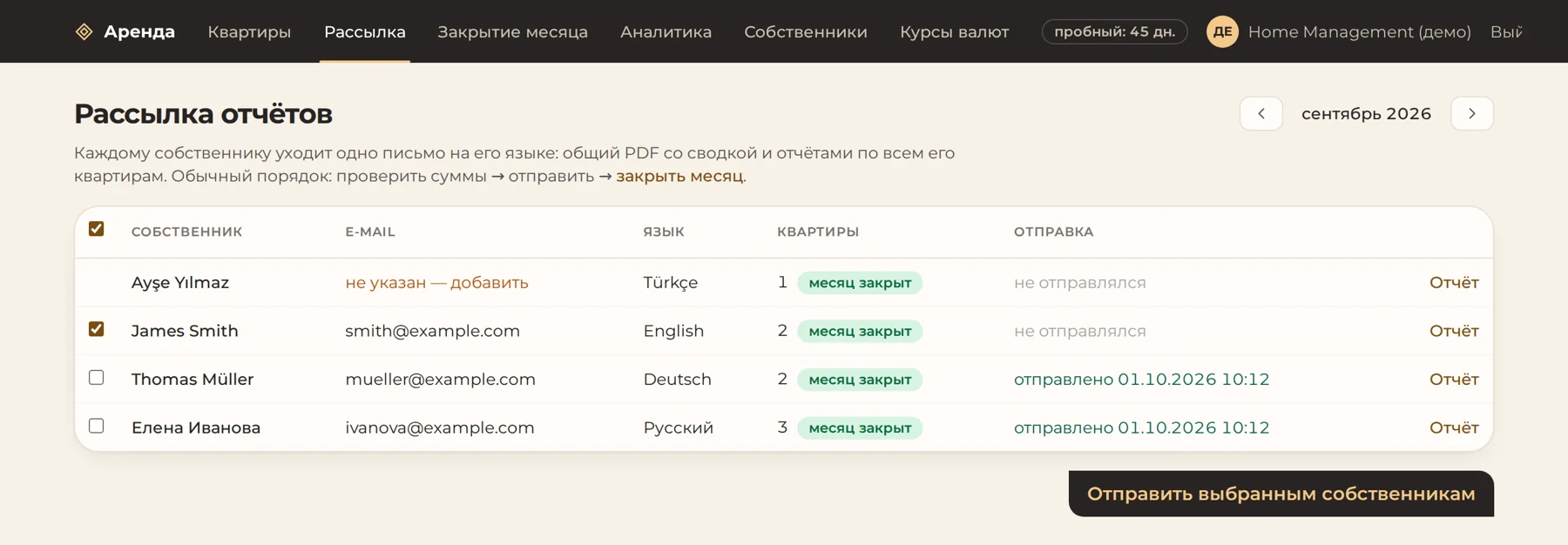Viewport: 1568px width, 545px height.
Task: Open the Home Management (демо) account
Action: pos(1359,31)
